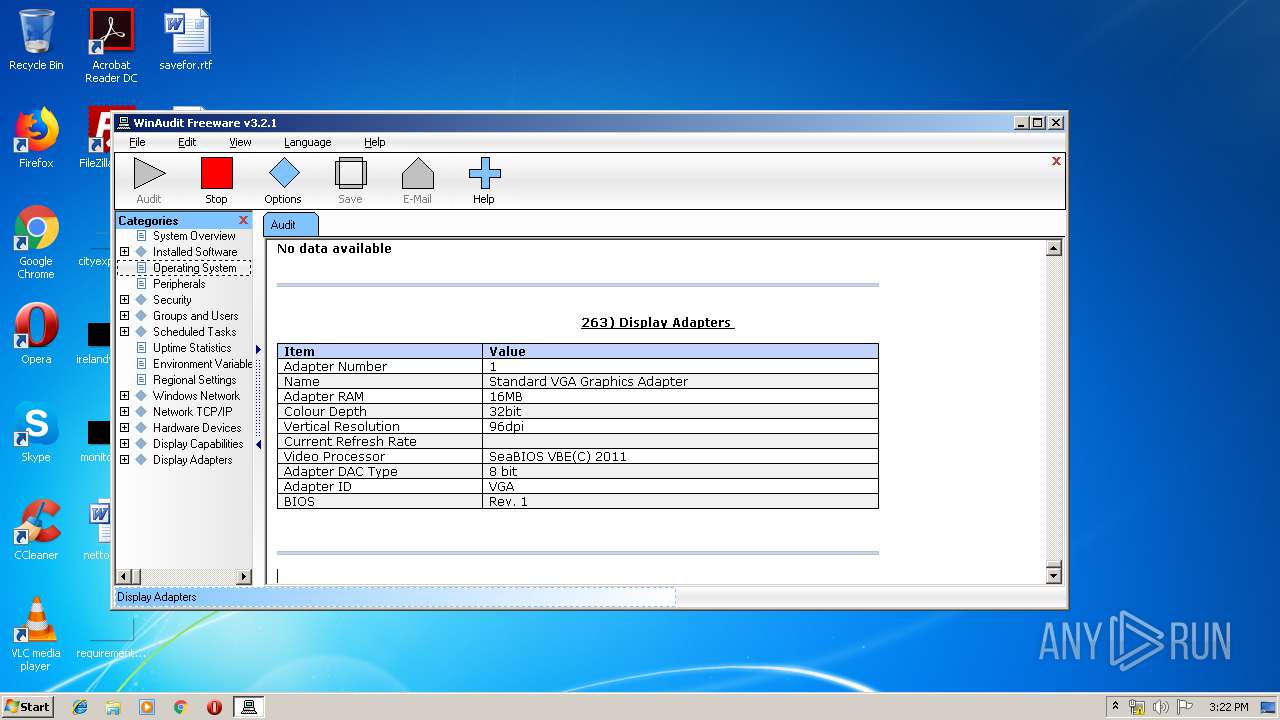Screen dimensions: 1280x720
Task: Expand the Security node
Action: point(124,300)
